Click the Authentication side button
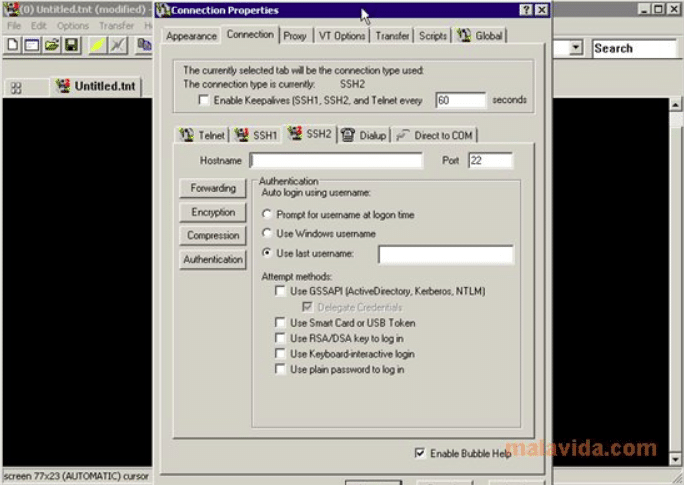 [x=213, y=260]
